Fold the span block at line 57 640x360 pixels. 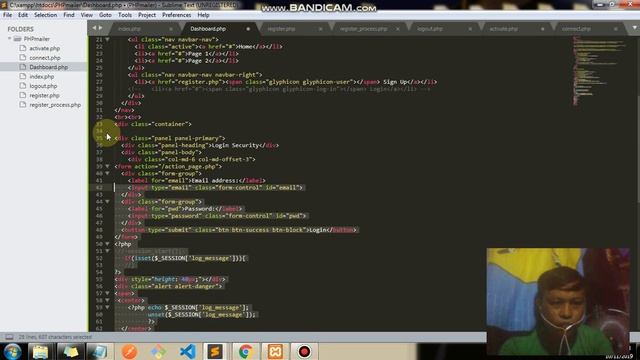107,293
